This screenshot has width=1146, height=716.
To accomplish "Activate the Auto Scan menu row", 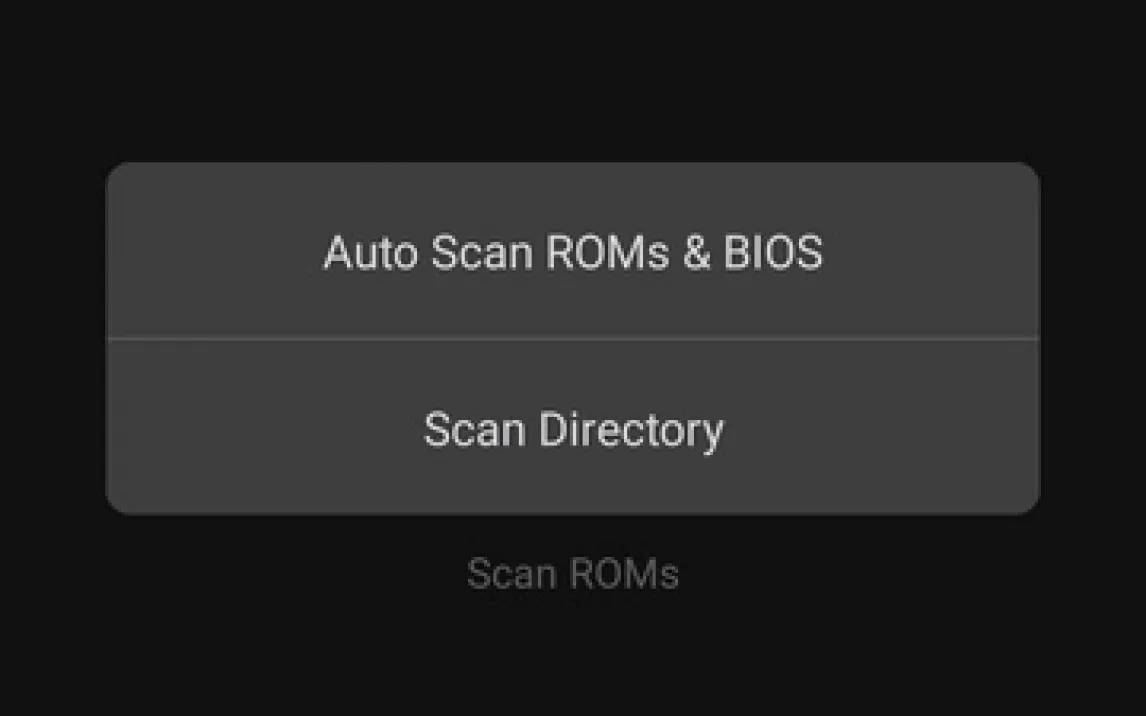I will [573, 252].
